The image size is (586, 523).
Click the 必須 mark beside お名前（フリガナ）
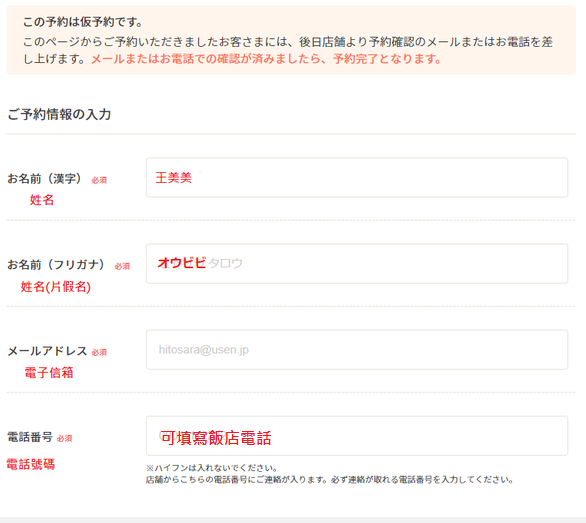click(x=122, y=266)
